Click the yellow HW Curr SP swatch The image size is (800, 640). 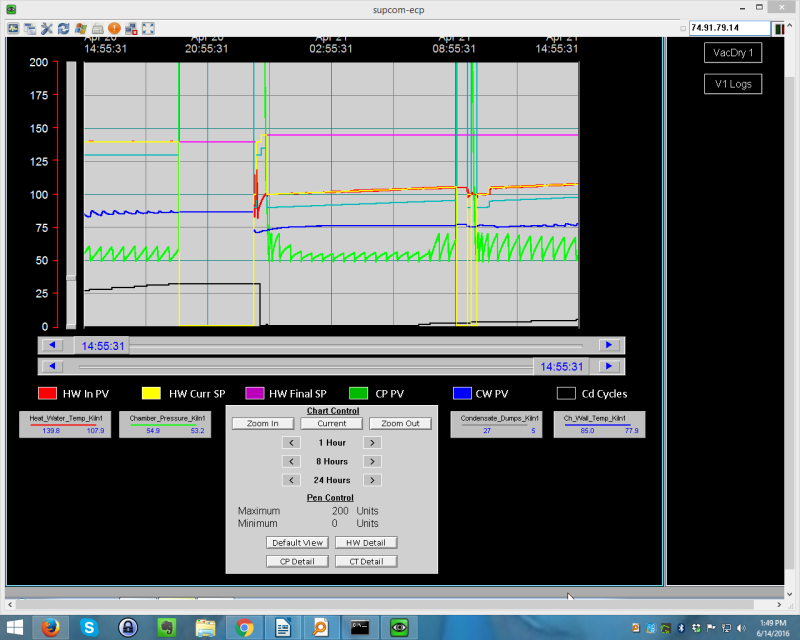151,393
